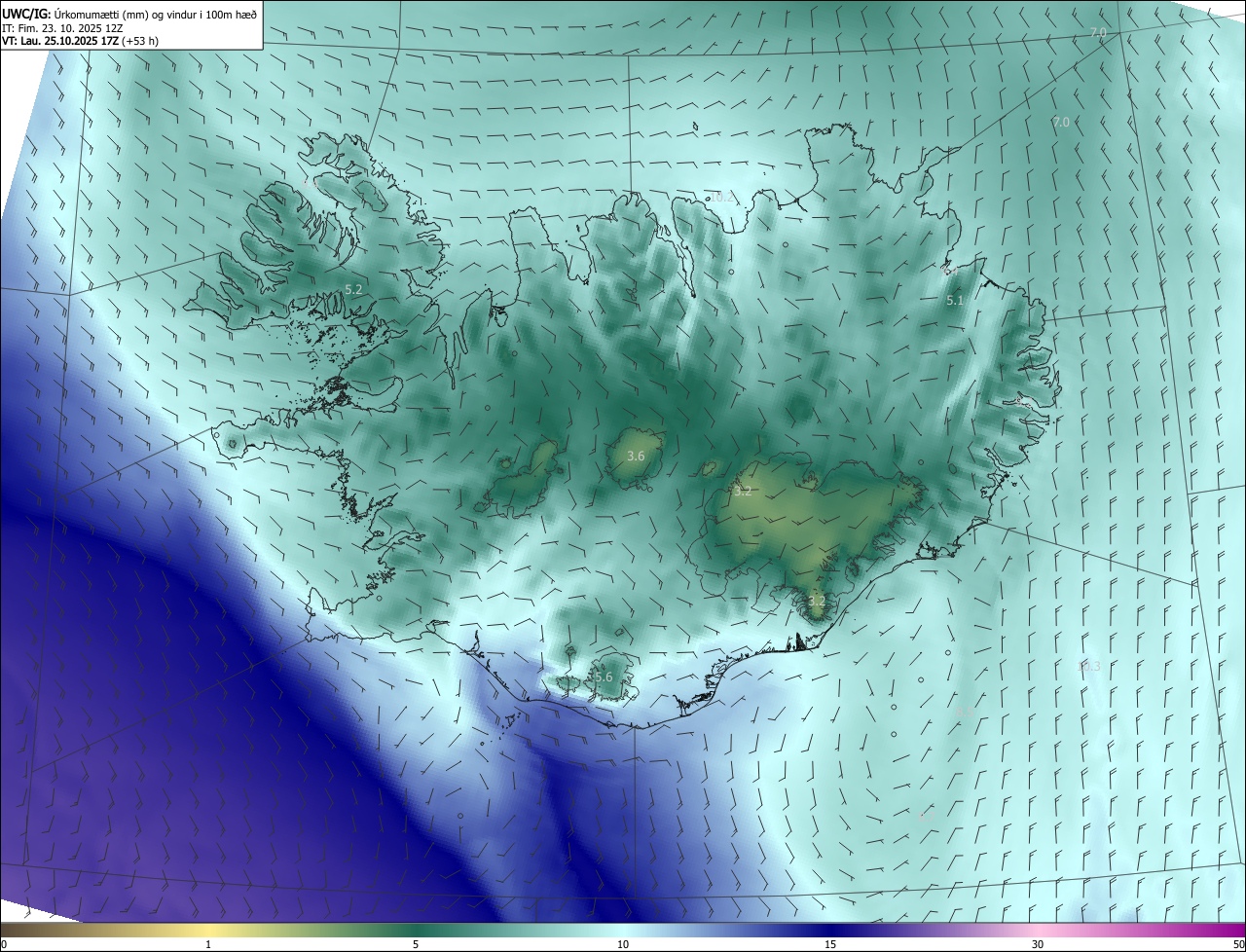Click the valid time "VT: Lau. 25.10.2025 17Z (+53 h)"

81,41
